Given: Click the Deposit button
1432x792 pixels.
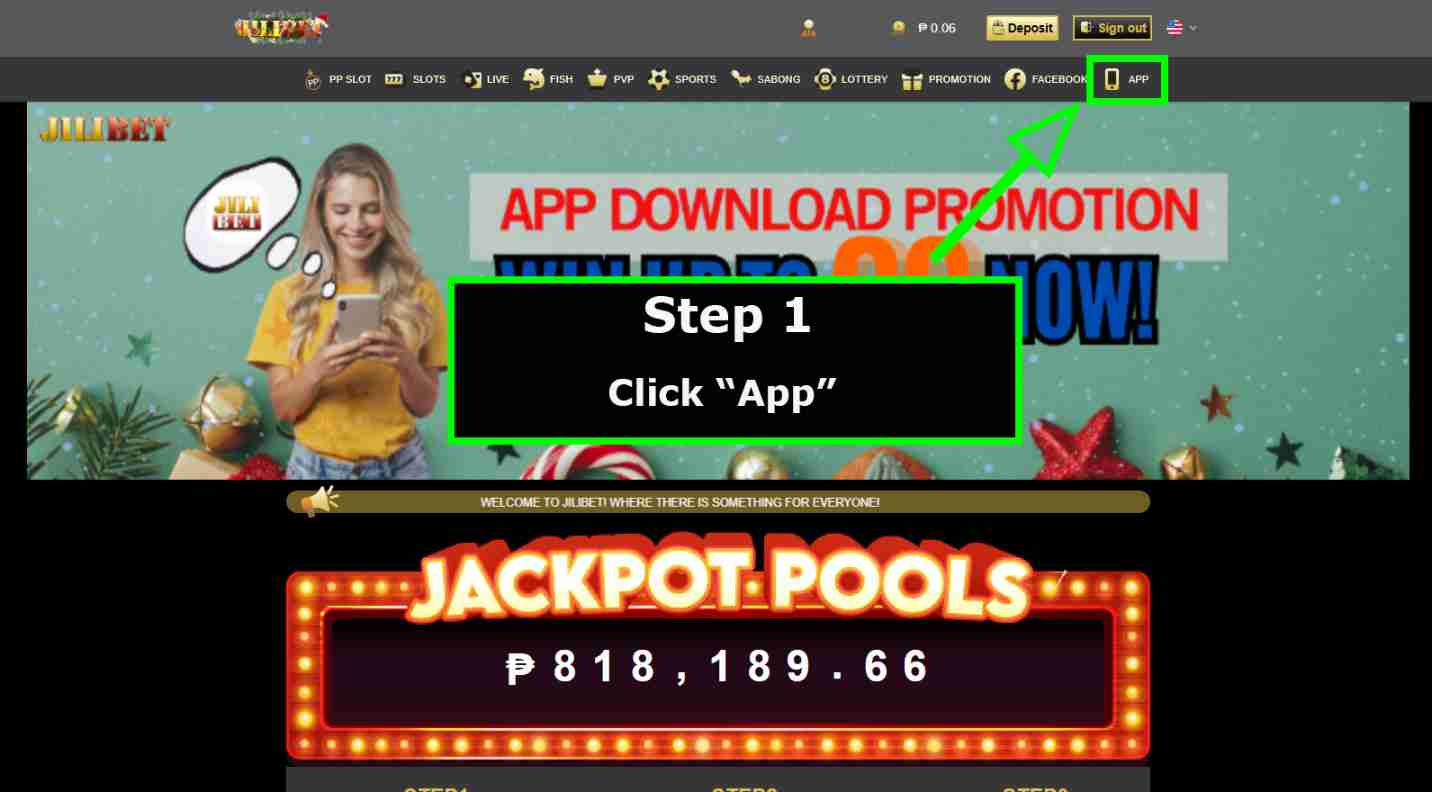Looking at the screenshot, I should 1022,28.
